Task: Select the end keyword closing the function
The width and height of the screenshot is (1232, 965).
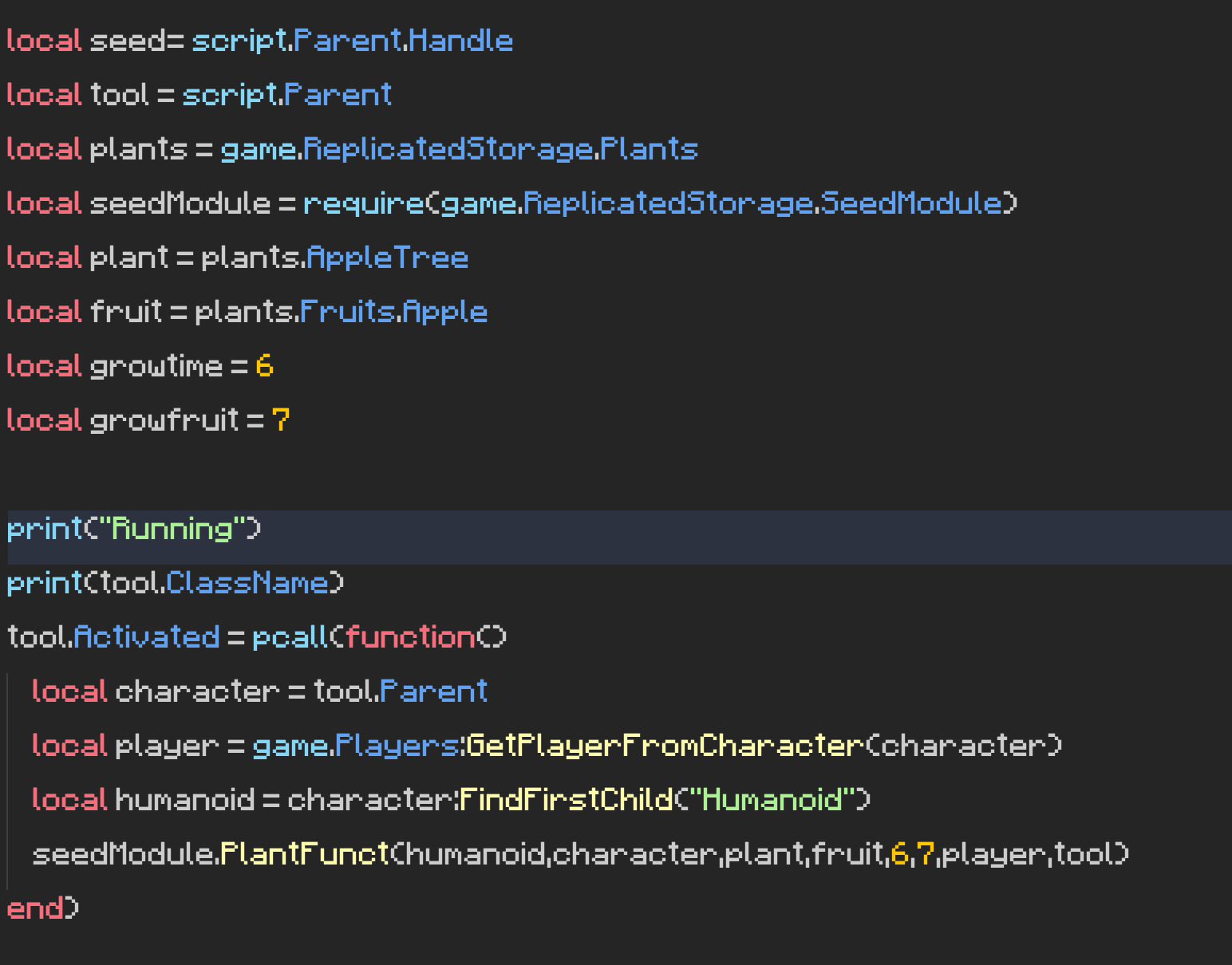Action: coord(38,908)
